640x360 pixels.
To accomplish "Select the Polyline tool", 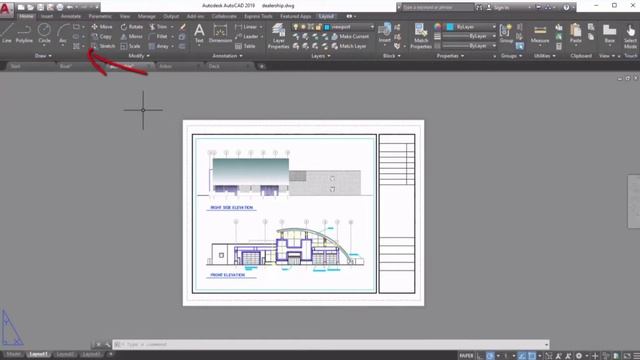I will [x=24, y=33].
